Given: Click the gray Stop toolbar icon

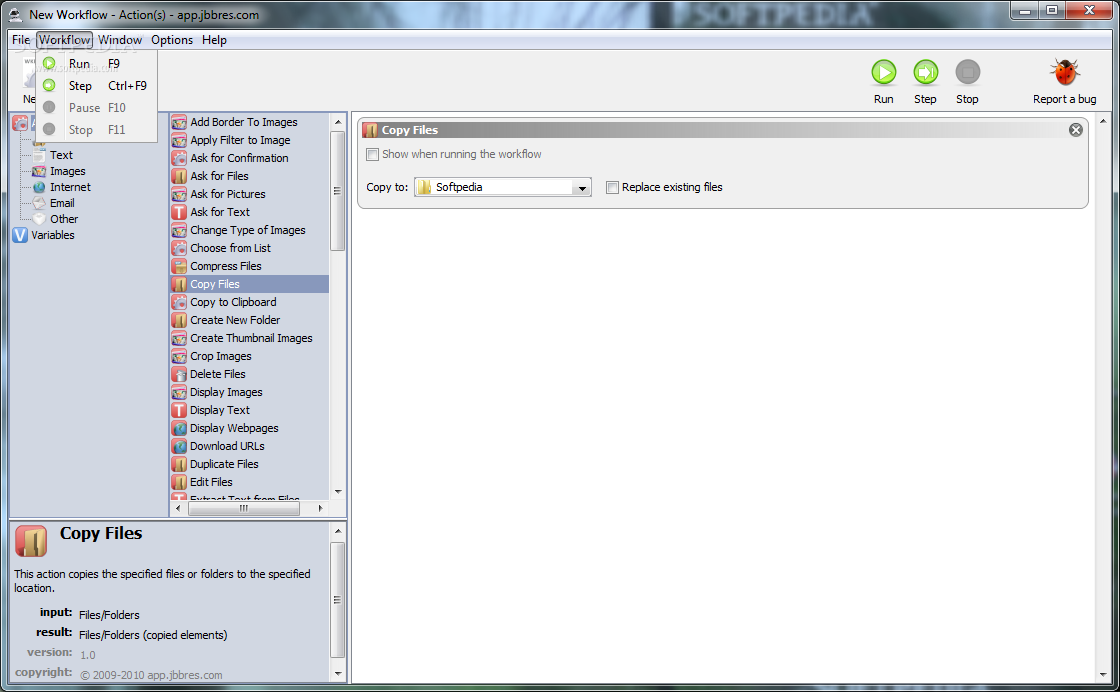Looking at the screenshot, I should pyautogui.click(x=968, y=72).
